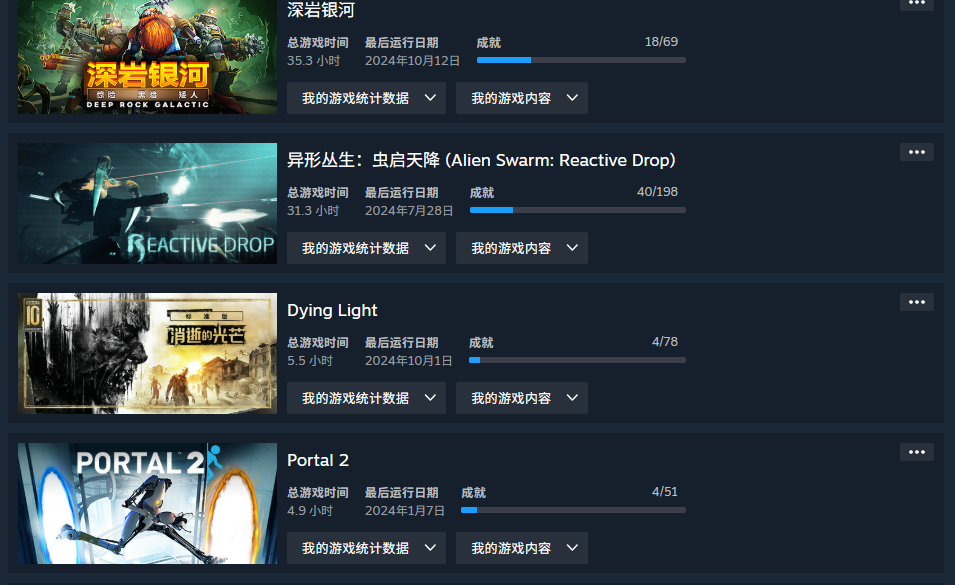Select the Portal 2 cover art
This screenshot has height=585, width=955.
[x=147, y=503]
